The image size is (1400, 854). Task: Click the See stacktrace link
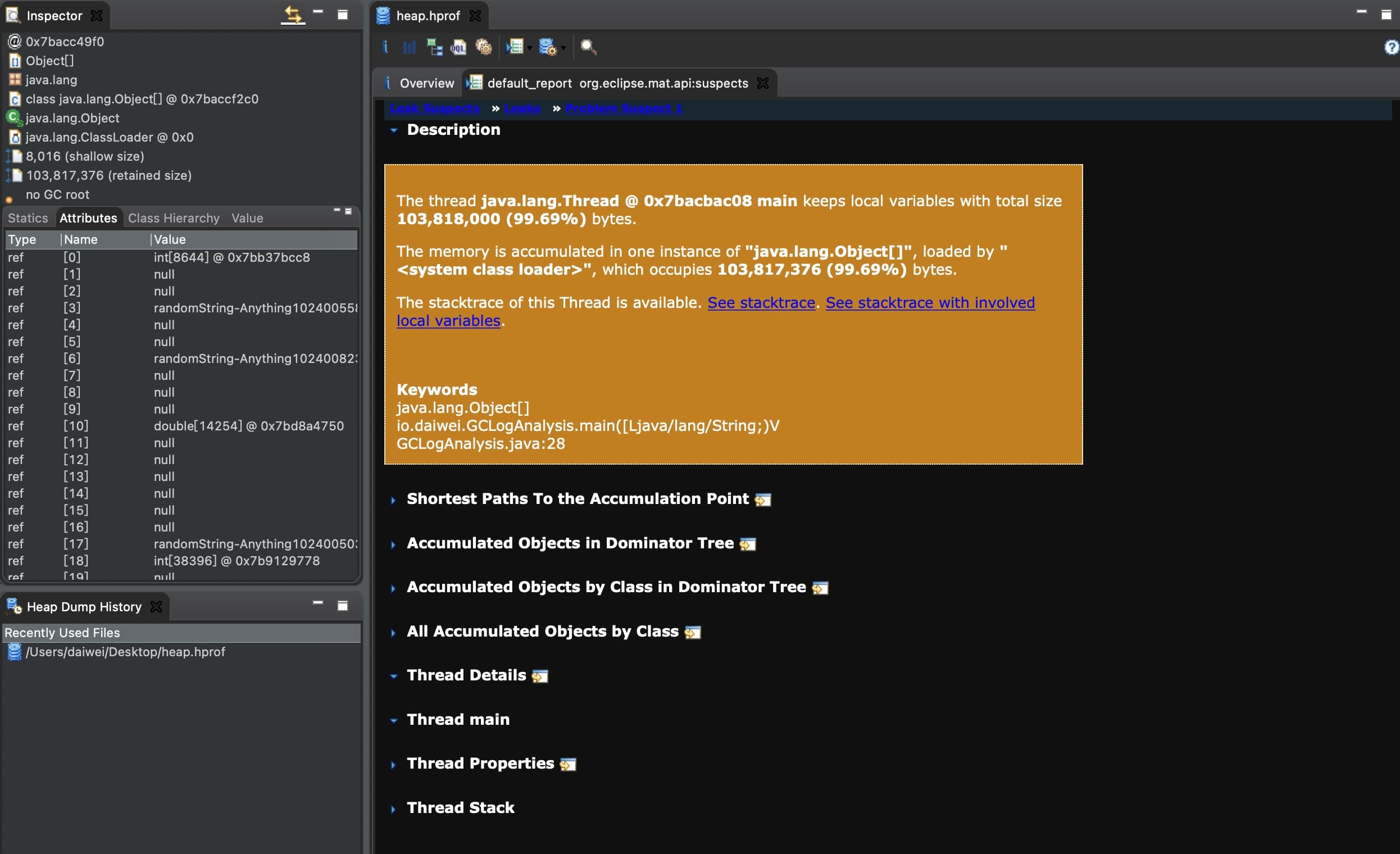point(761,303)
